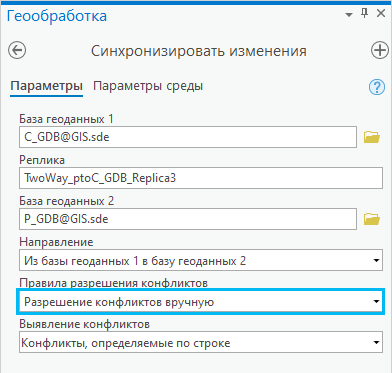Click the Реплика label
Screen dimensions: 392x373
[x=42, y=160]
